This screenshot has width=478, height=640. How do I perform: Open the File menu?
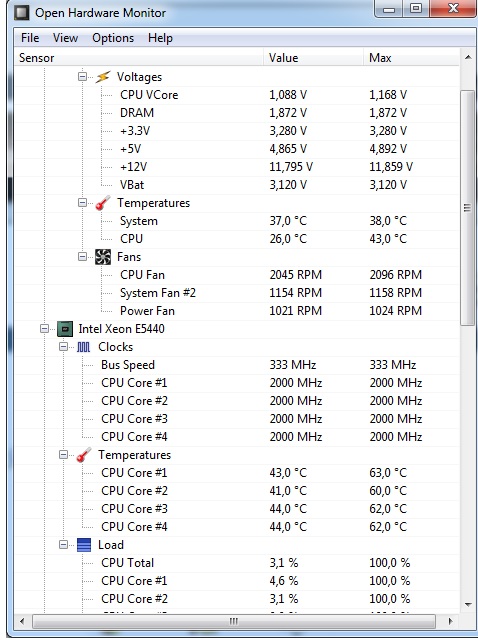pos(30,38)
